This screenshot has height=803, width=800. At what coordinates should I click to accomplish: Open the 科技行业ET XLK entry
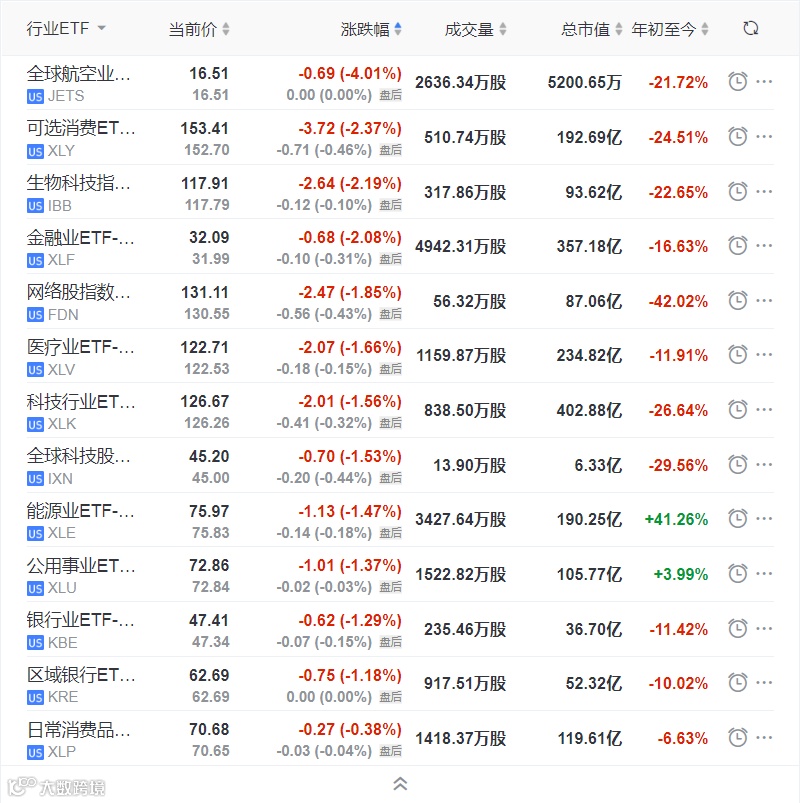point(81,412)
